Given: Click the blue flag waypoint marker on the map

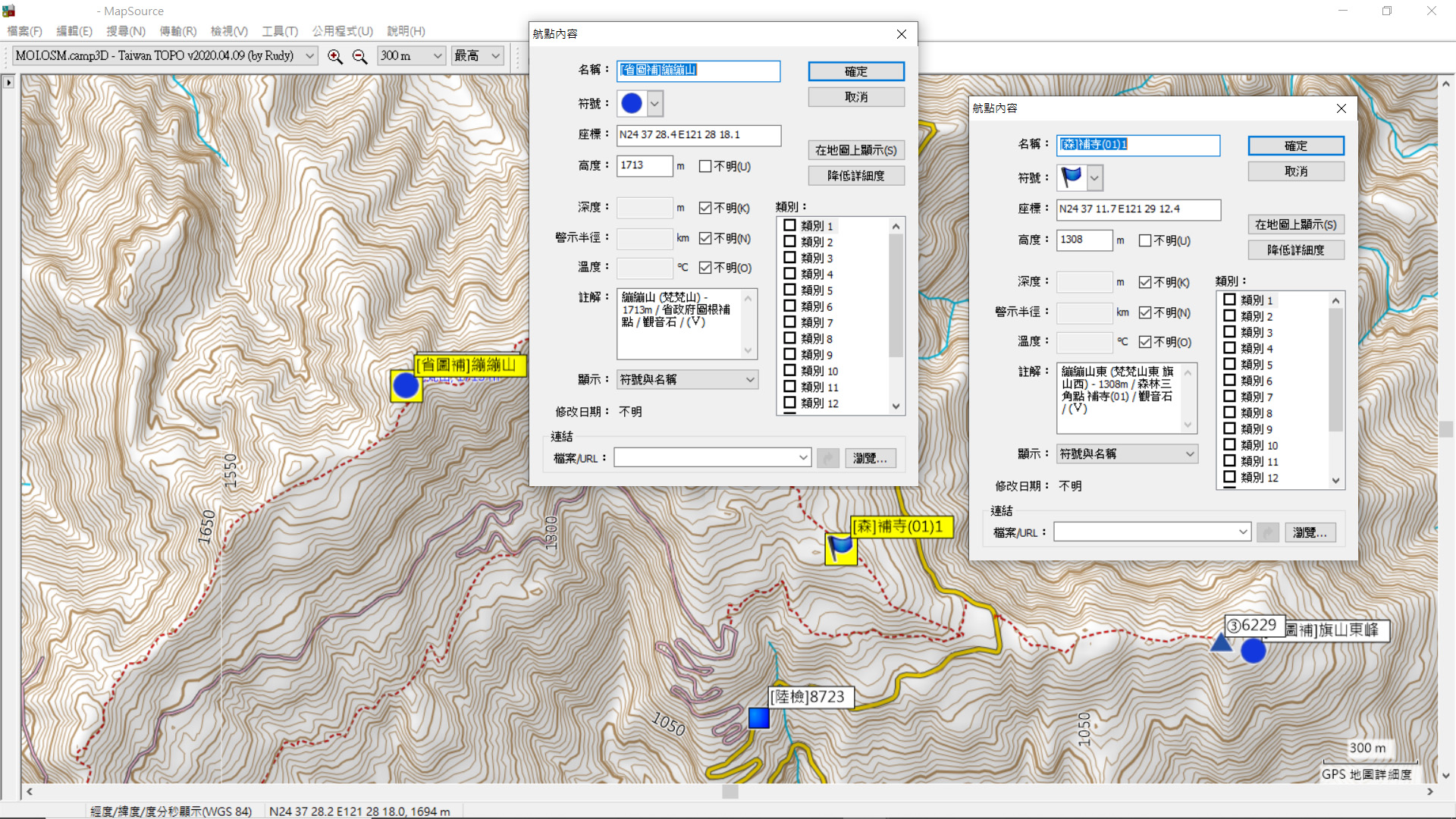Looking at the screenshot, I should pyautogui.click(x=840, y=548).
